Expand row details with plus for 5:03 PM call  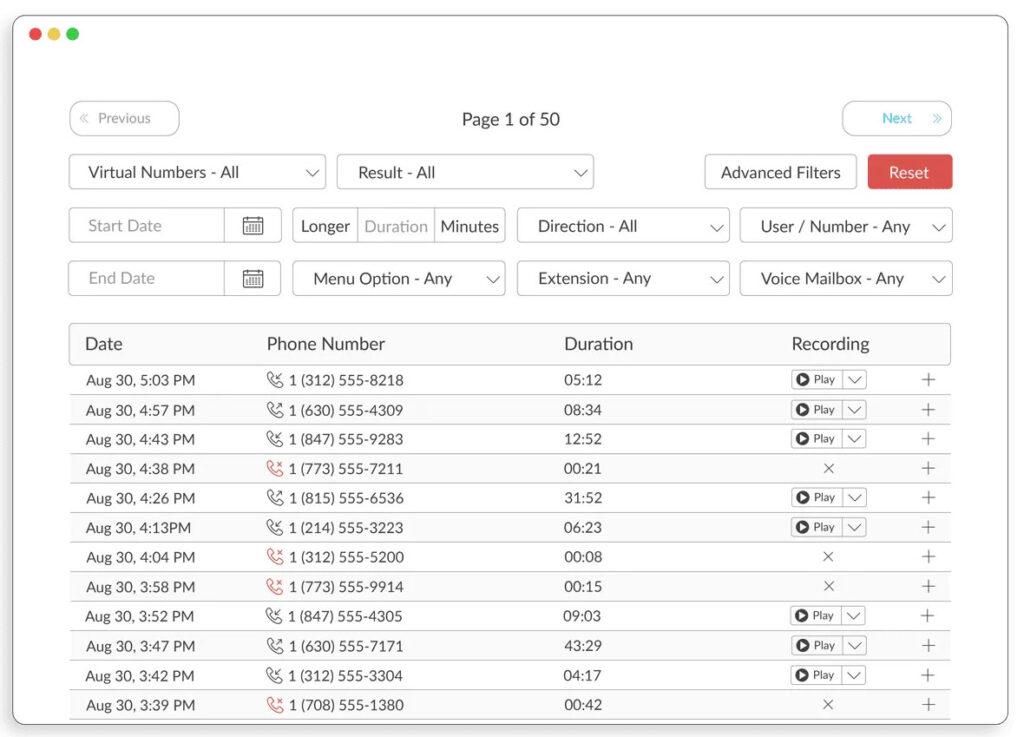tap(928, 380)
